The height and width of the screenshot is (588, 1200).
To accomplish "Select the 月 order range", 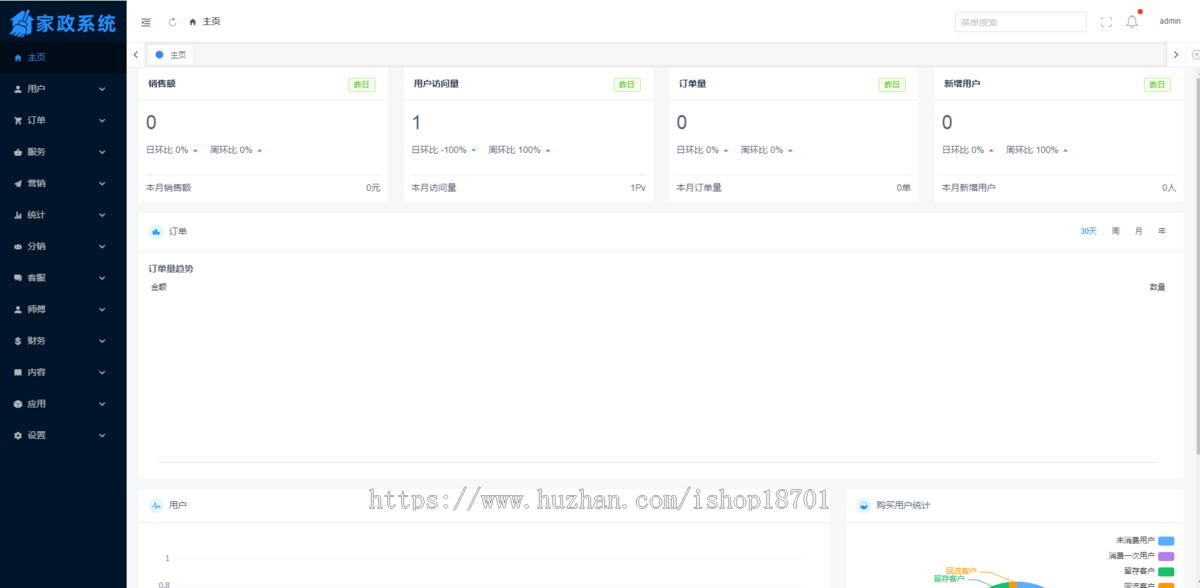I will click(1139, 231).
